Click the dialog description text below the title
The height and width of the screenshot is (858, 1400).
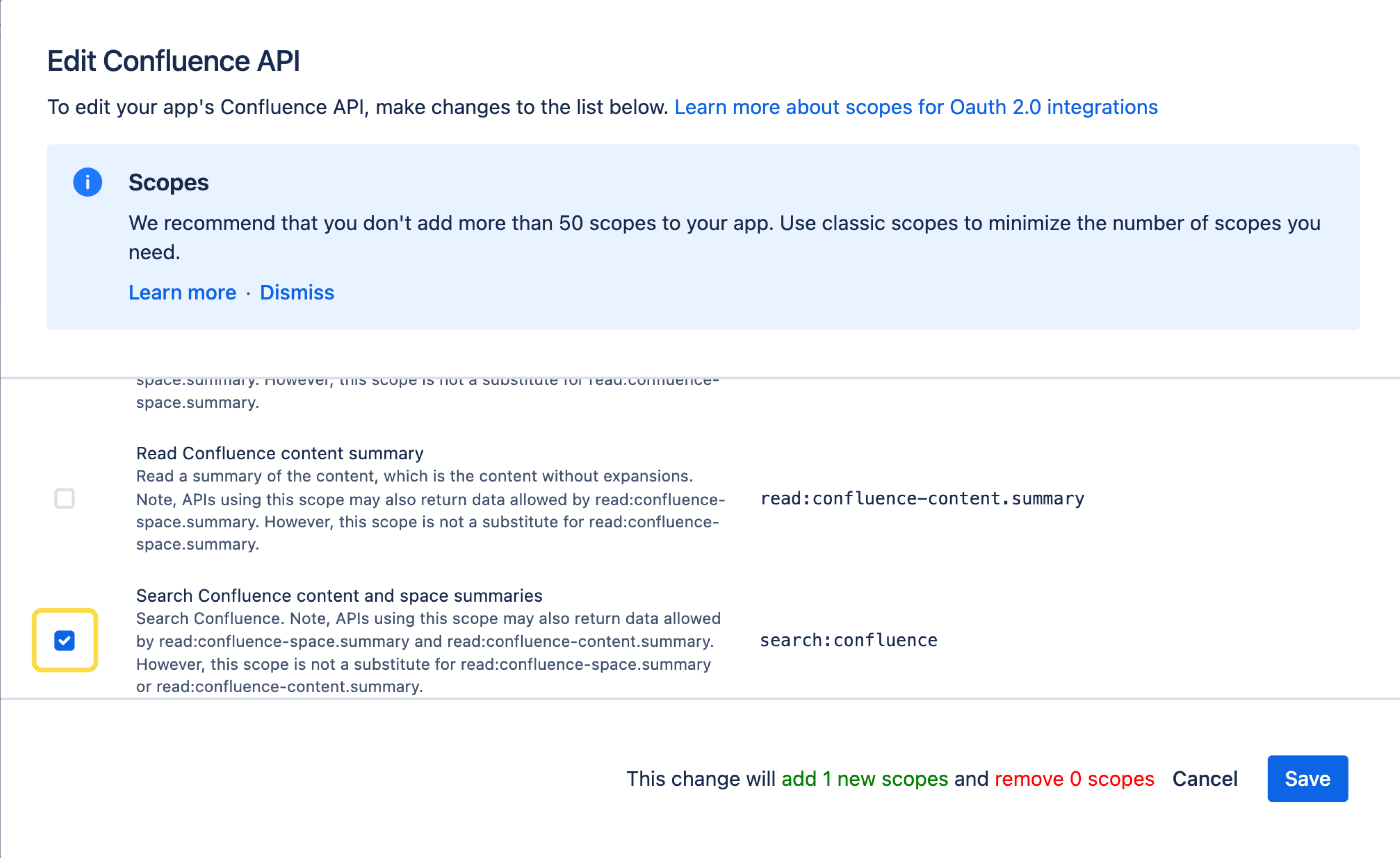pos(358,107)
